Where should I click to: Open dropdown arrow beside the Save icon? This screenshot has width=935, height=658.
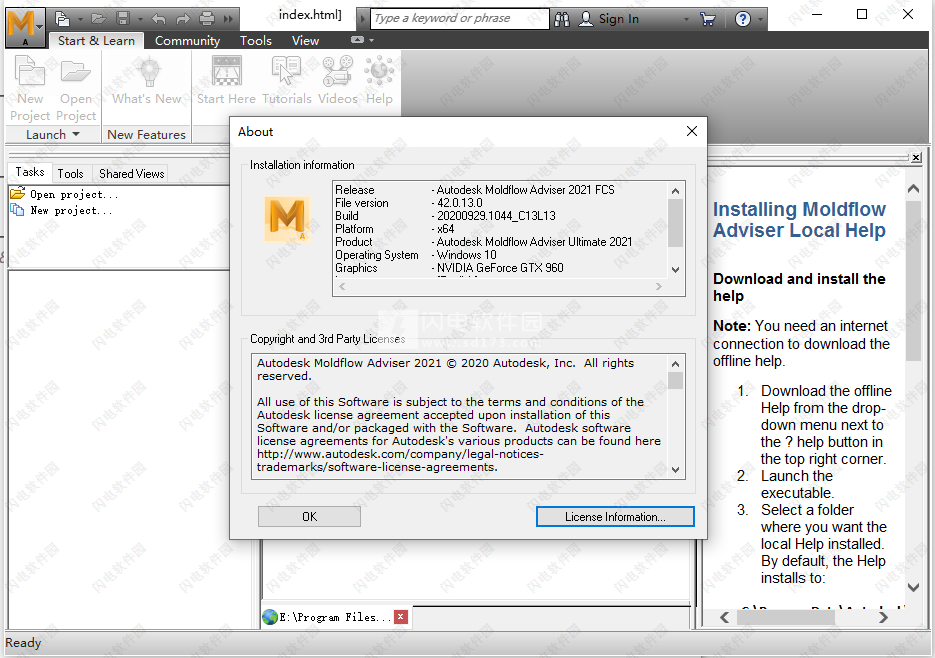point(140,20)
